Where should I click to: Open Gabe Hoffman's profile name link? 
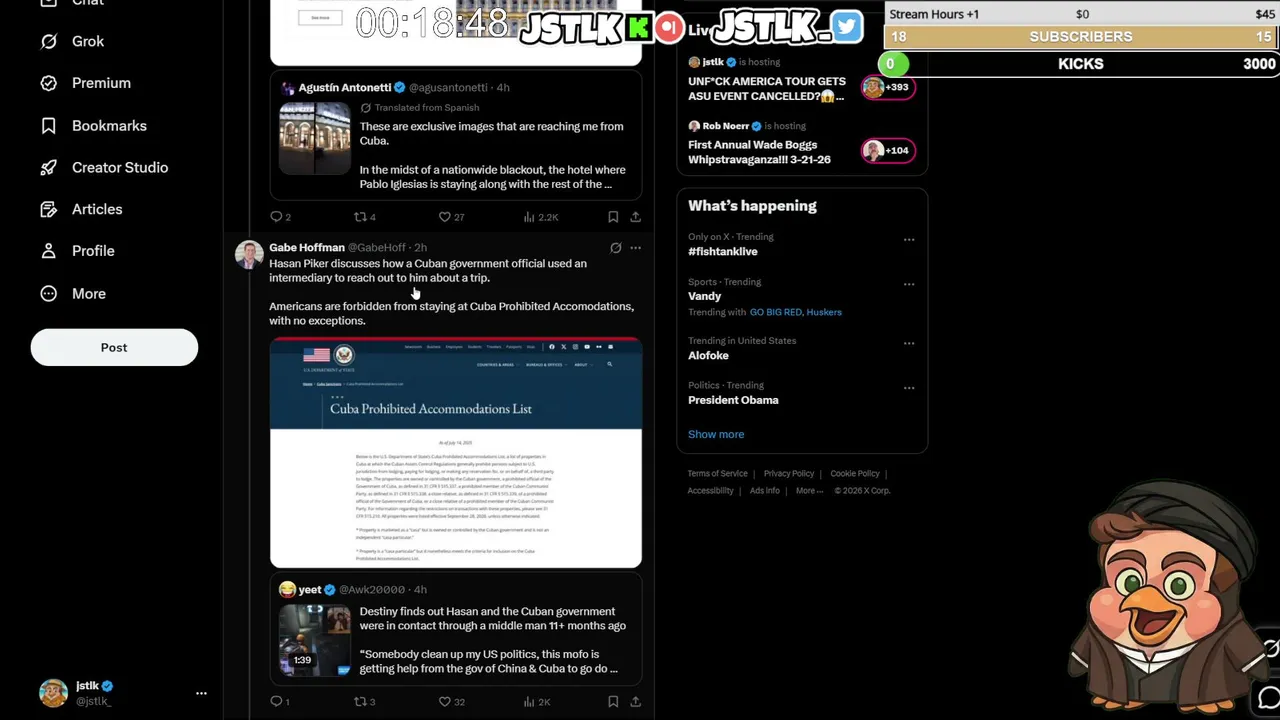[x=307, y=247]
